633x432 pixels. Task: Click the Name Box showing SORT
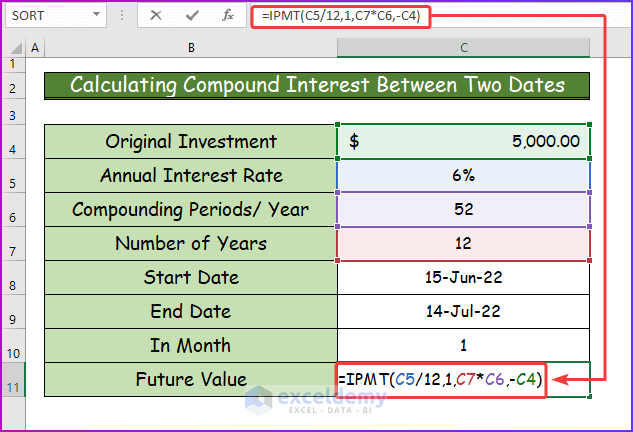click(x=56, y=15)
